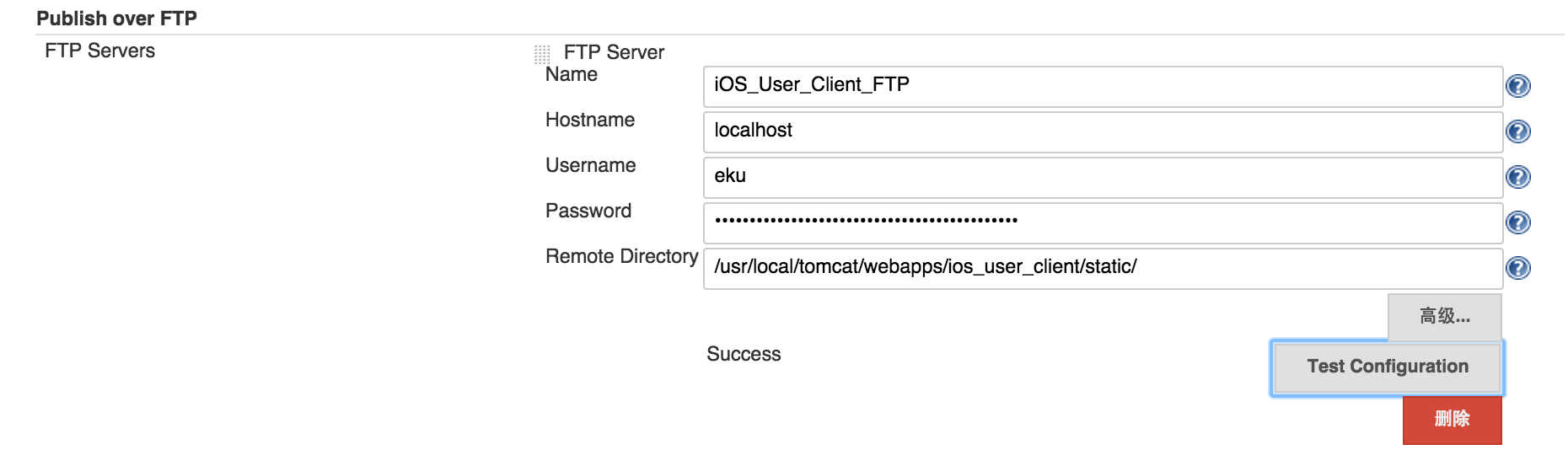
Task: Grab the FTP Server drag handle
Action: pyautogui.click(x=542, y=55)
